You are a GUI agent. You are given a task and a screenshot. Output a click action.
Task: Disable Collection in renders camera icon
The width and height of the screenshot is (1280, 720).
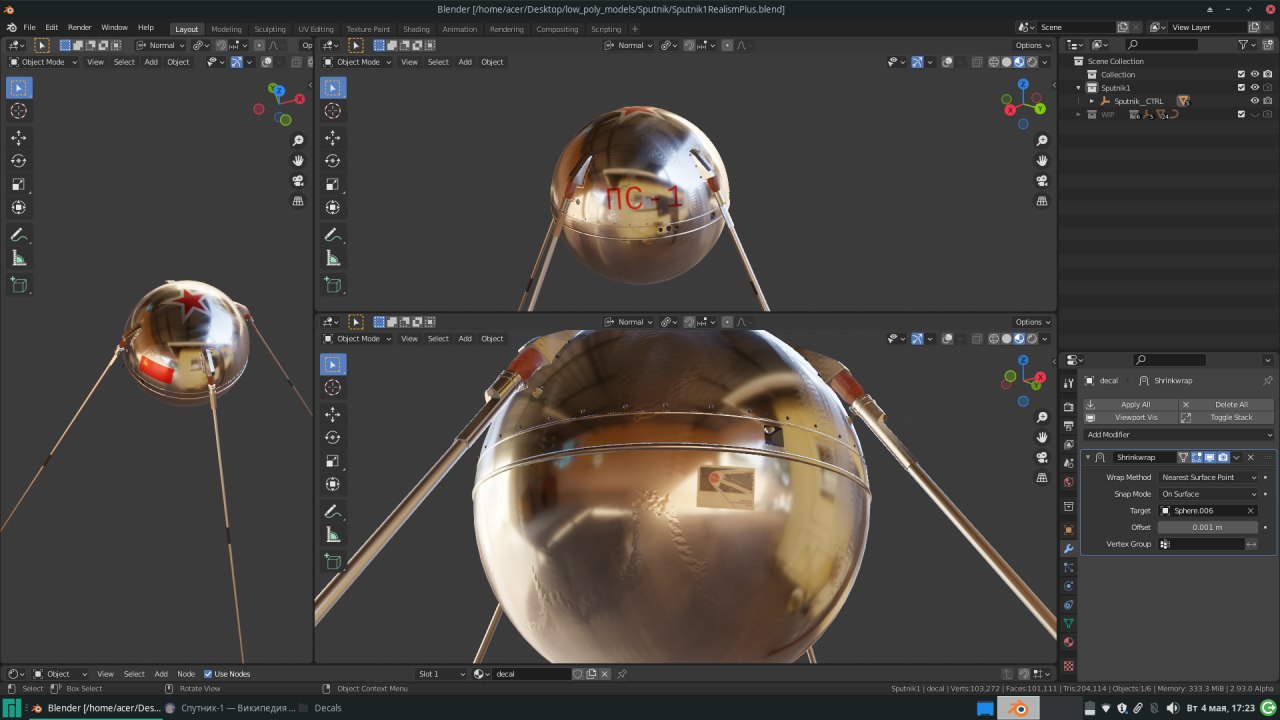pos(1268,74)
